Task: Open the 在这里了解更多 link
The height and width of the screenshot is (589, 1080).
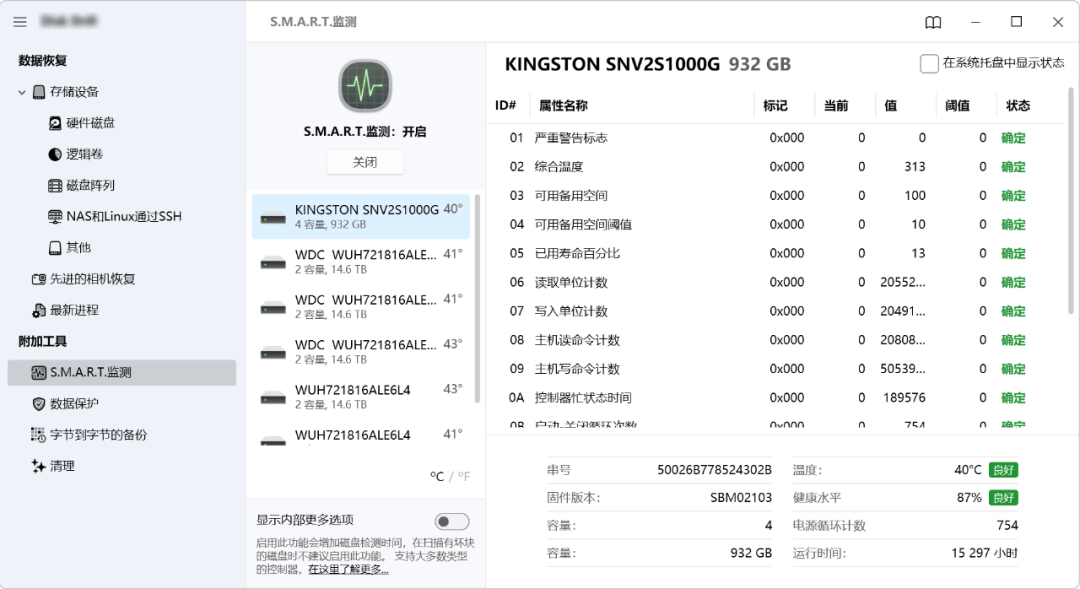Action: (349, 570)
